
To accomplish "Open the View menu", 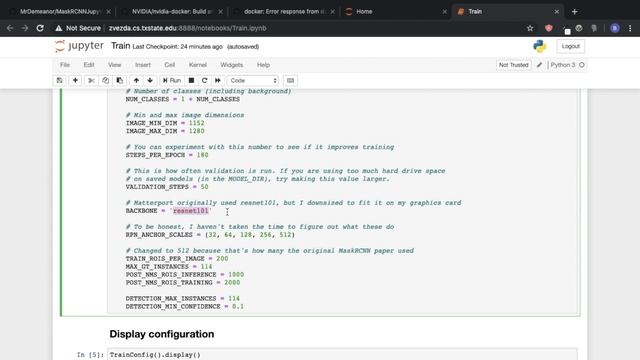I will coord(115,65).
